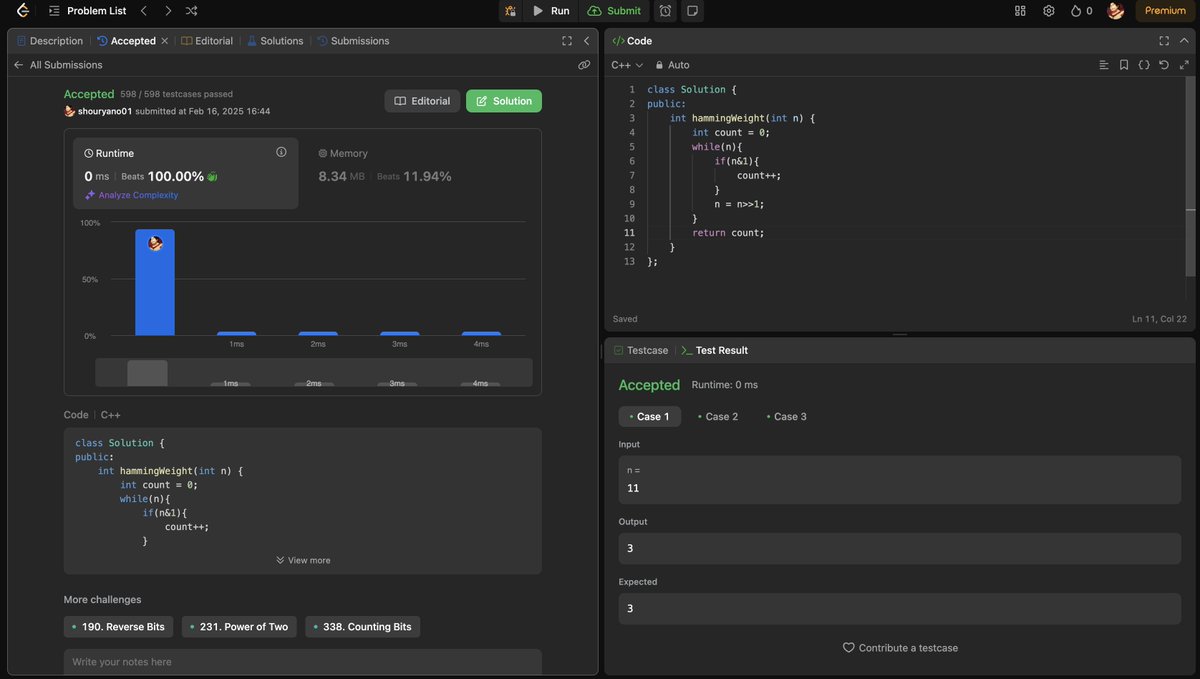Switch to Testcase tab
This screenshot has height=679, width=1200.
(x=641, y=350)
